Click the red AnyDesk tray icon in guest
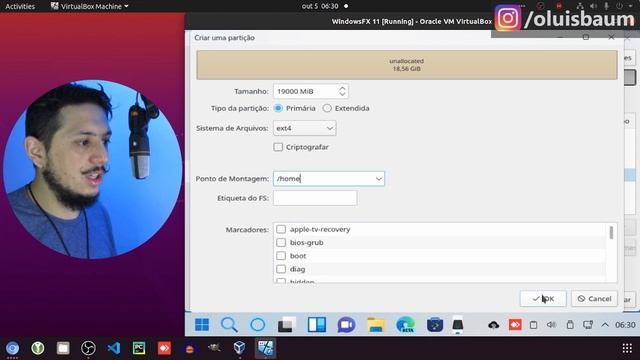 [x=515, y=325]
